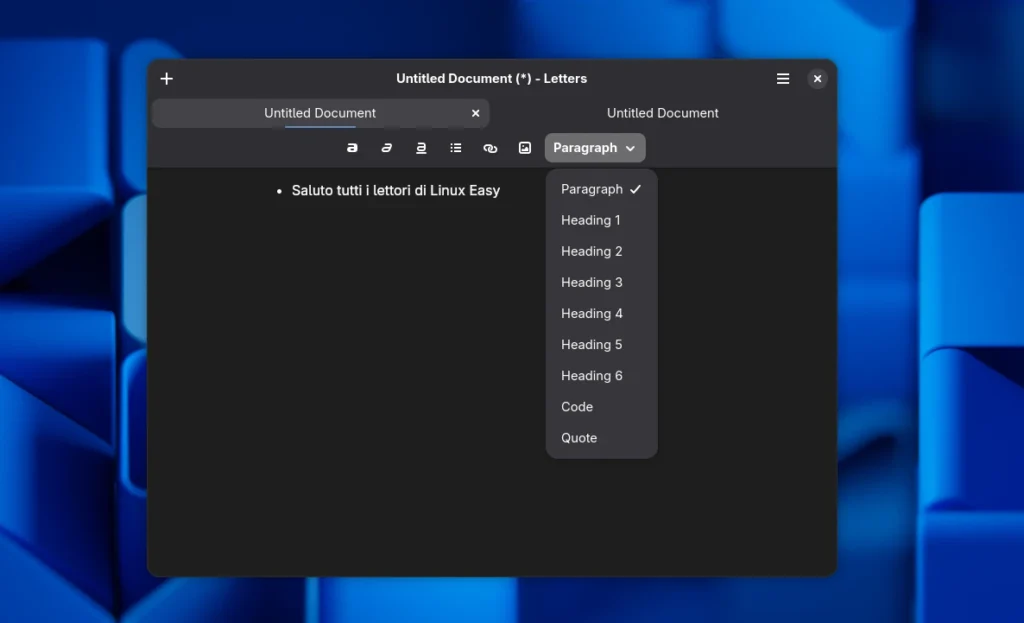Image resolution: width=1024 pixels, height=623 pixels.
Task: Click the insert image icon
Action: tap(525, 148)
